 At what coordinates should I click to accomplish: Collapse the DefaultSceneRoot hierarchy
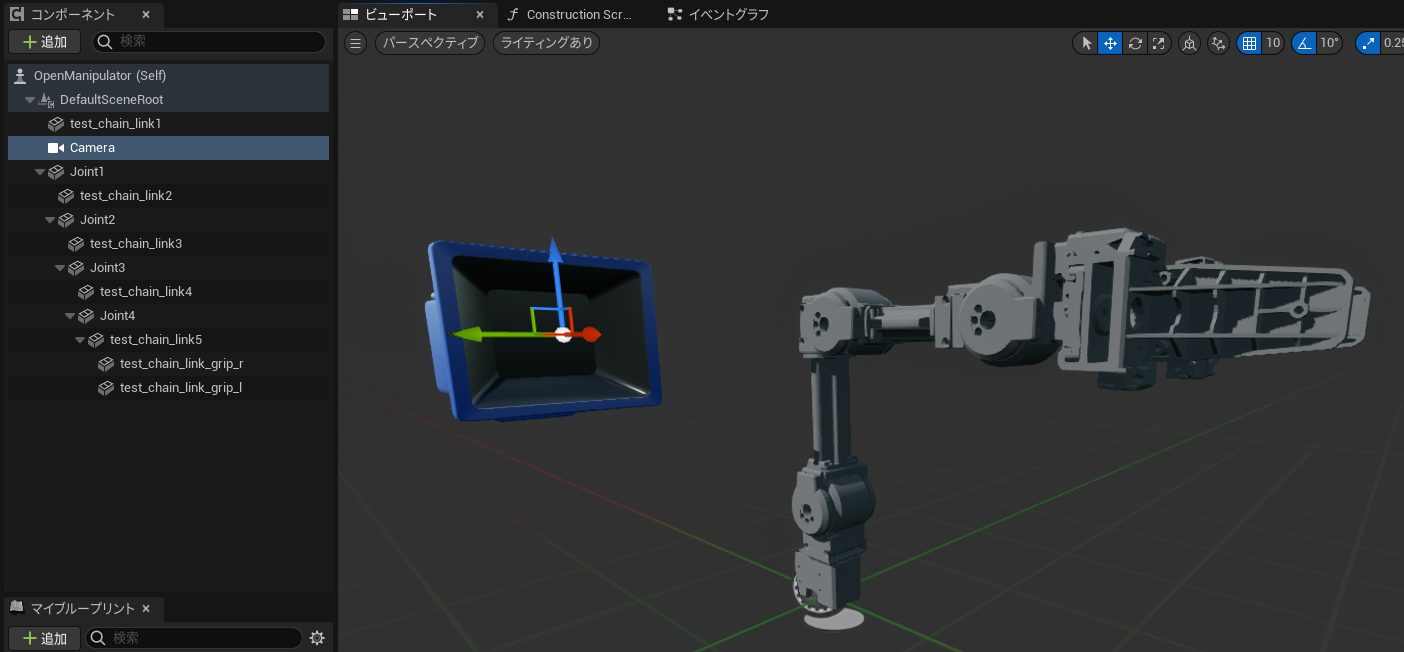pyautogui.click(x=29, y=99)
